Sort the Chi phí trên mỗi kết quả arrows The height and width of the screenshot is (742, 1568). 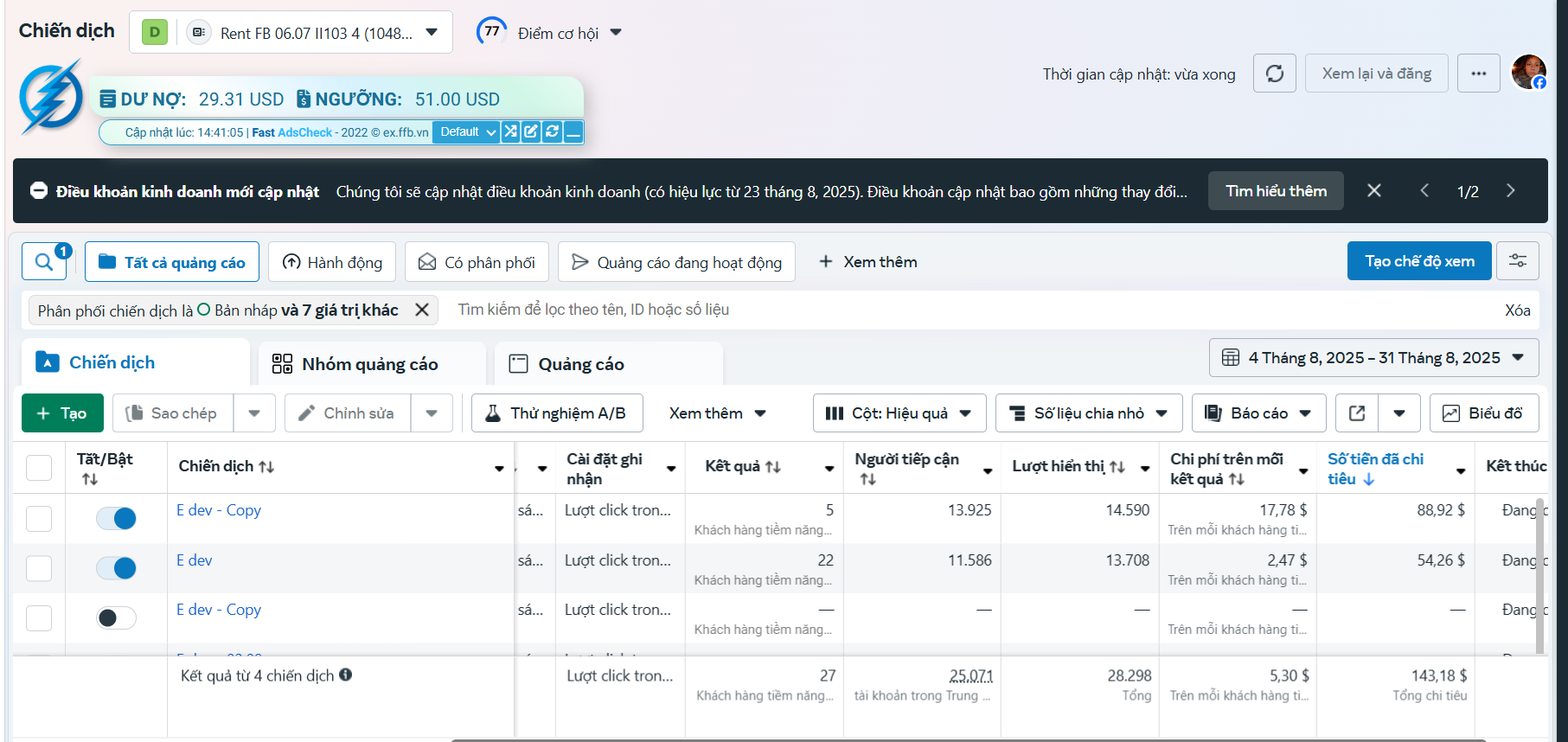1237,479
